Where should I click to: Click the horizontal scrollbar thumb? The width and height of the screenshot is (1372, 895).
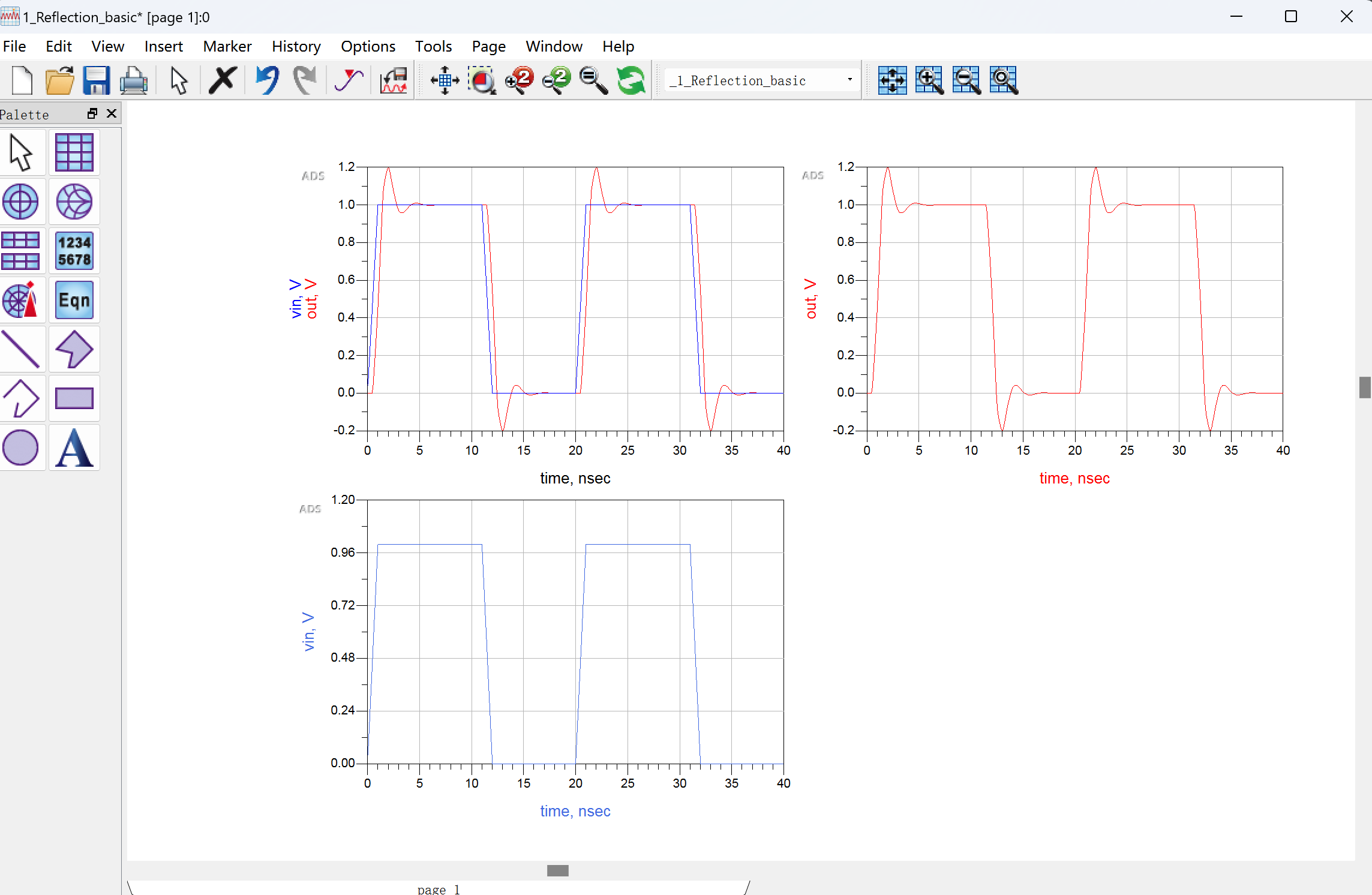point(558,870)
